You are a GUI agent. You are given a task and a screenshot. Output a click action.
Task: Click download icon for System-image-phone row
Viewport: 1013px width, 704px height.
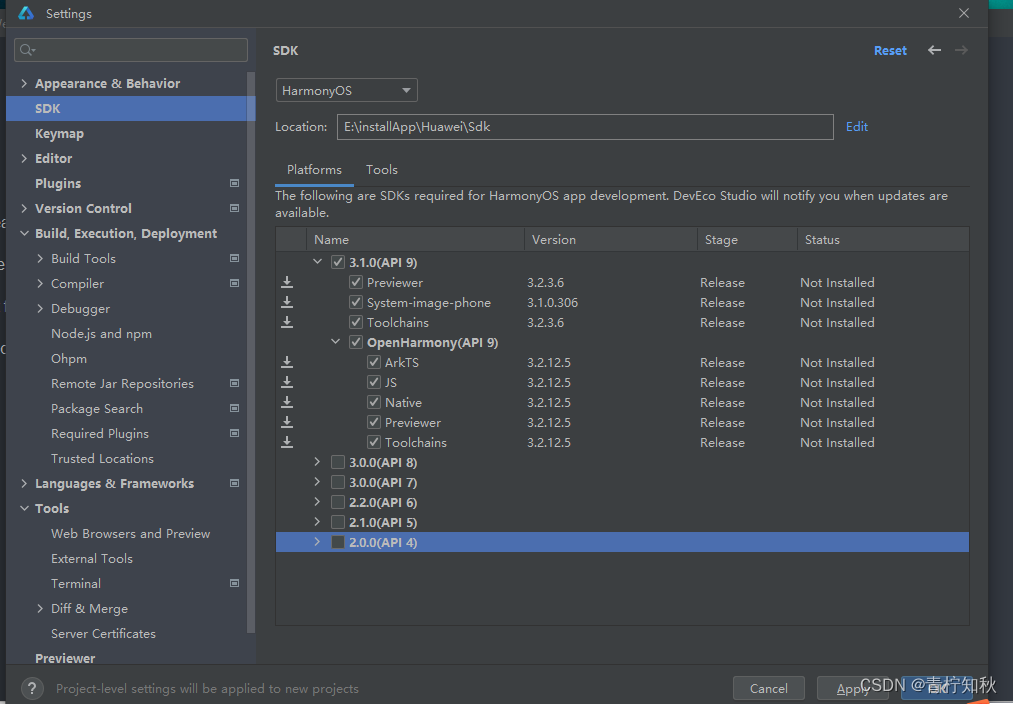click(287, 302)
